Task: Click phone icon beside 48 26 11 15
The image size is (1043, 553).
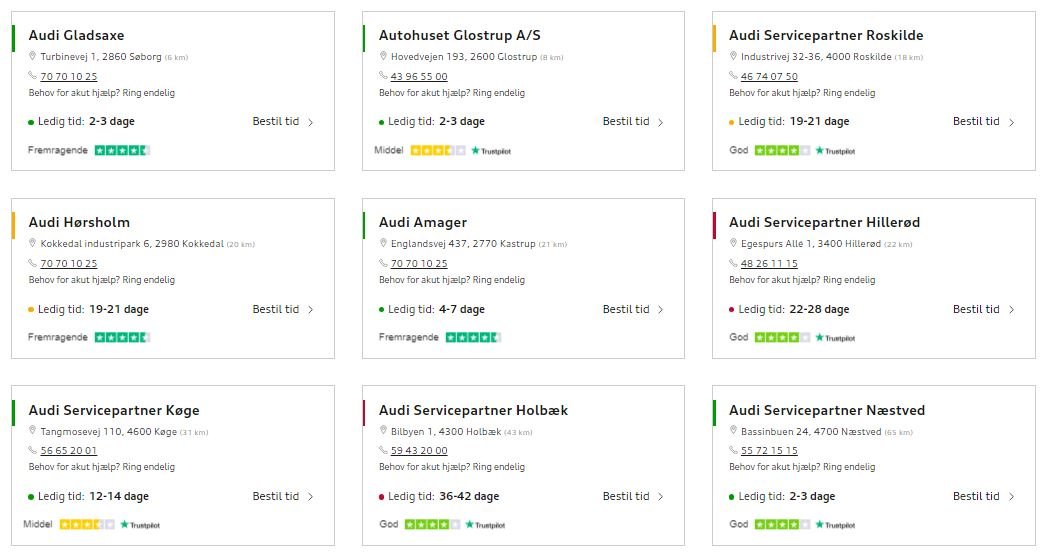Action: [734, 263]
